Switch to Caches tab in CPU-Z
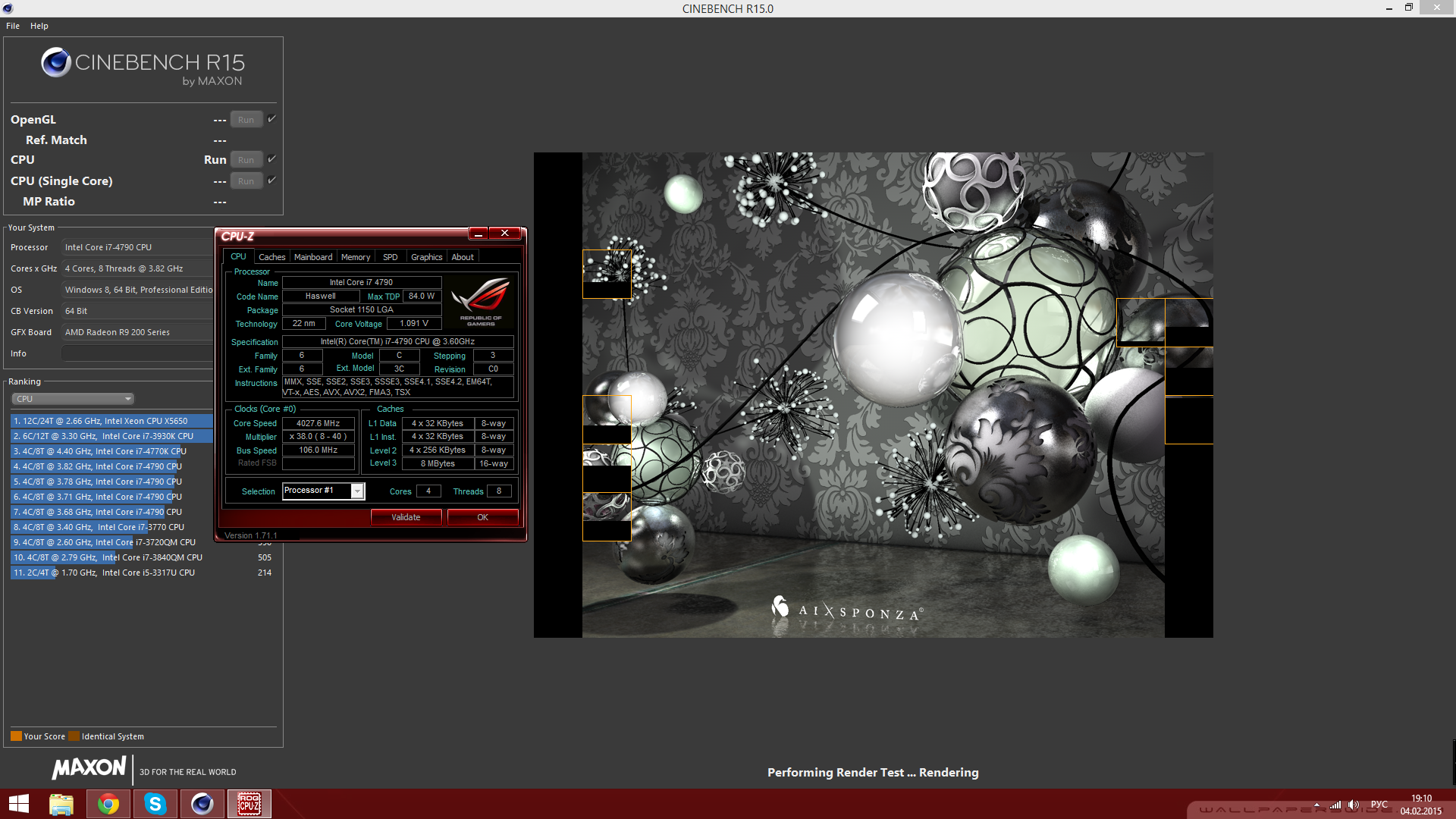The height and width of the screenshot is (819, 1456). [x=271, y=257]
